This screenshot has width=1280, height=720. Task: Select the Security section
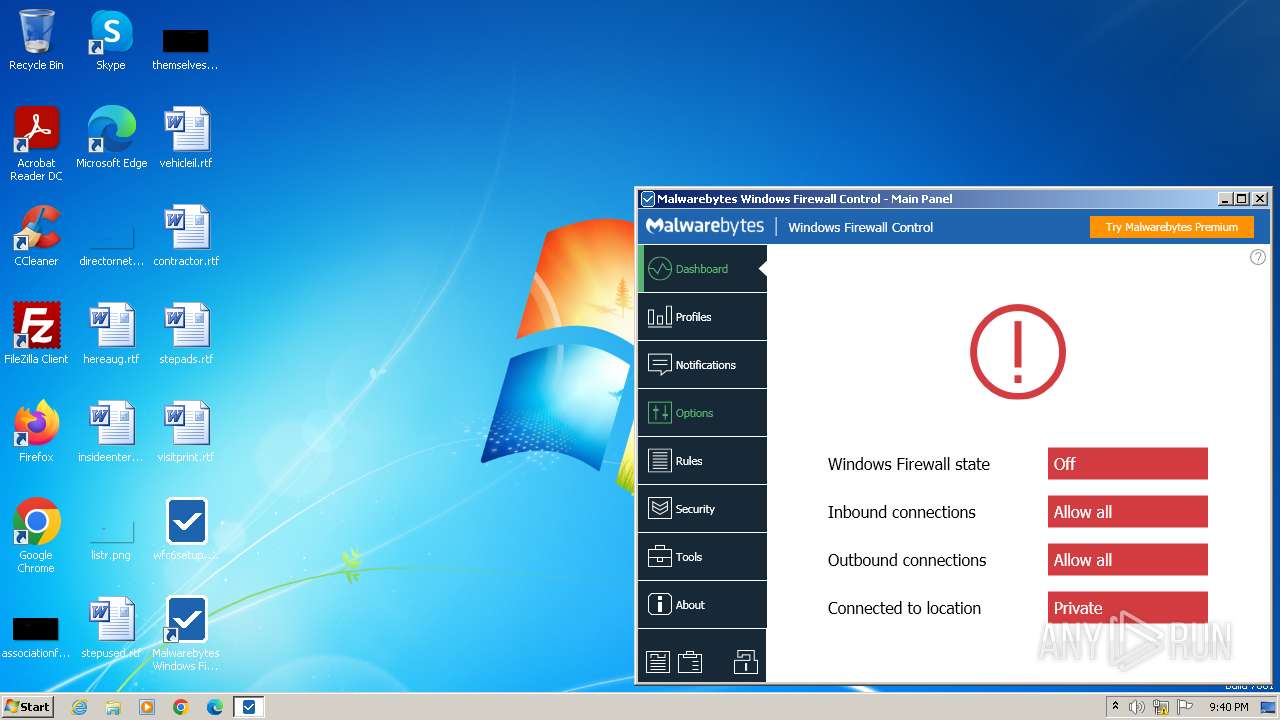tap(702, 509)
